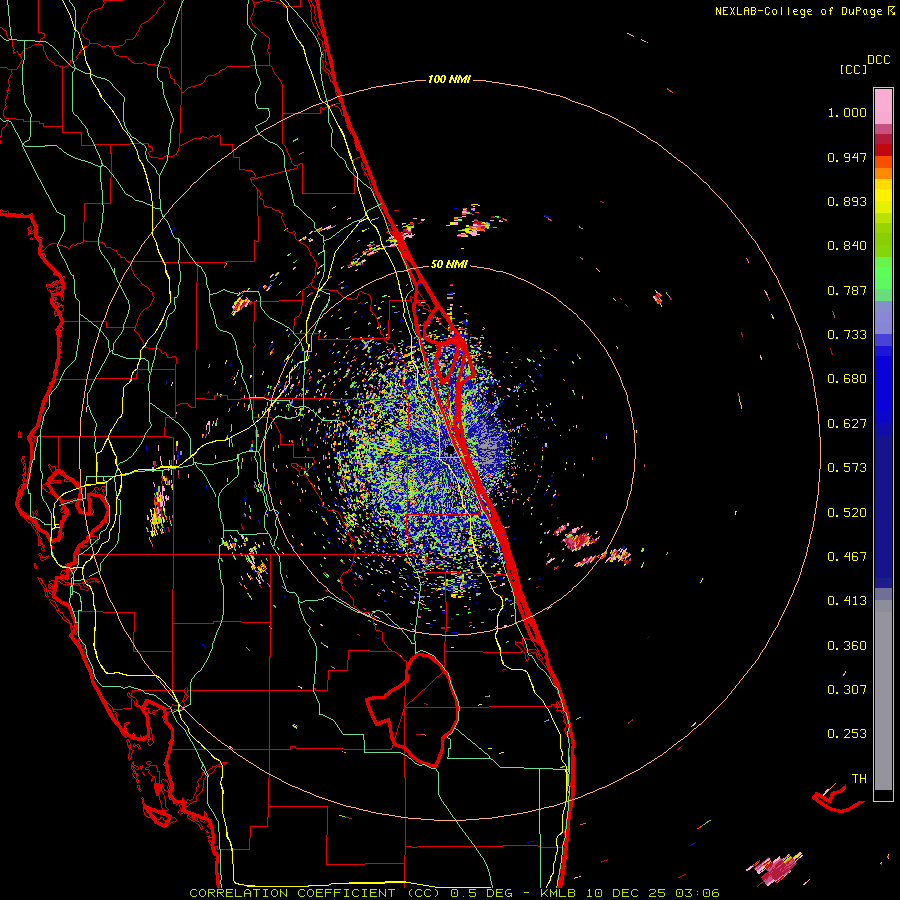This screenshot has height=900, width=900.
Task: Click the pink radar echo cluster in the bottom-right corner
Action: [775, 869]
